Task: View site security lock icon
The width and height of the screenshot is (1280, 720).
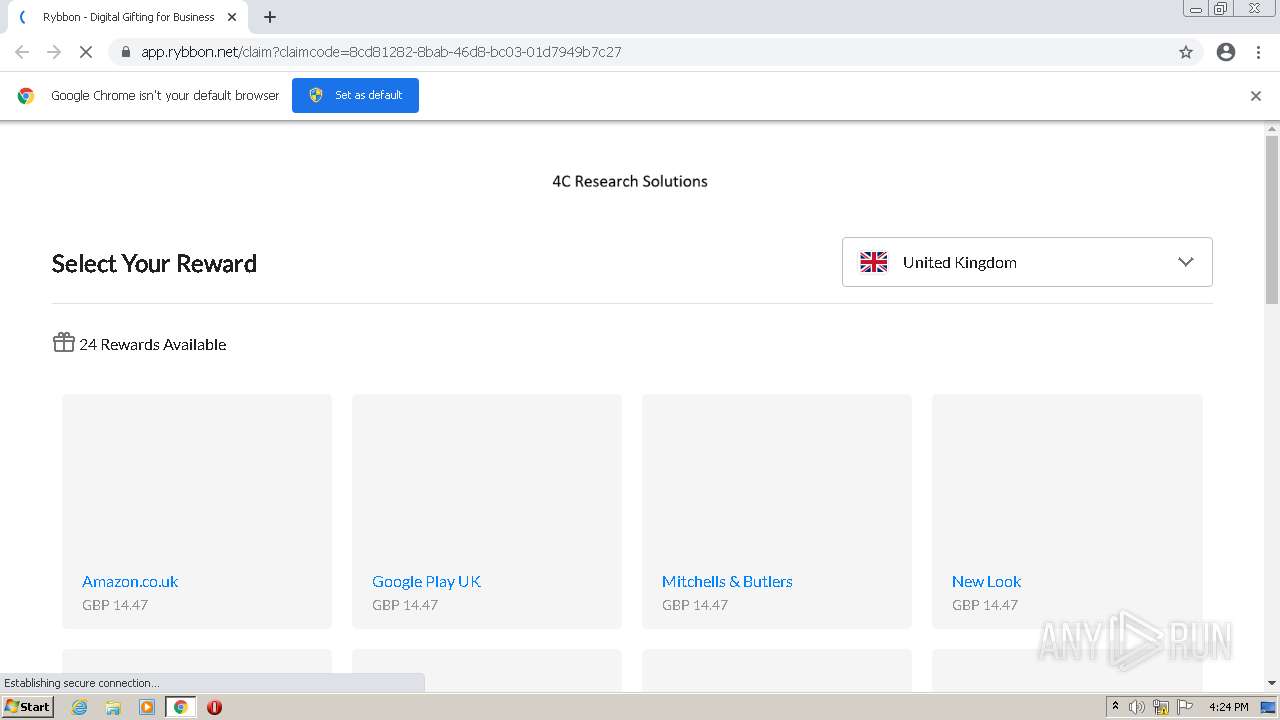Action: 125,52
